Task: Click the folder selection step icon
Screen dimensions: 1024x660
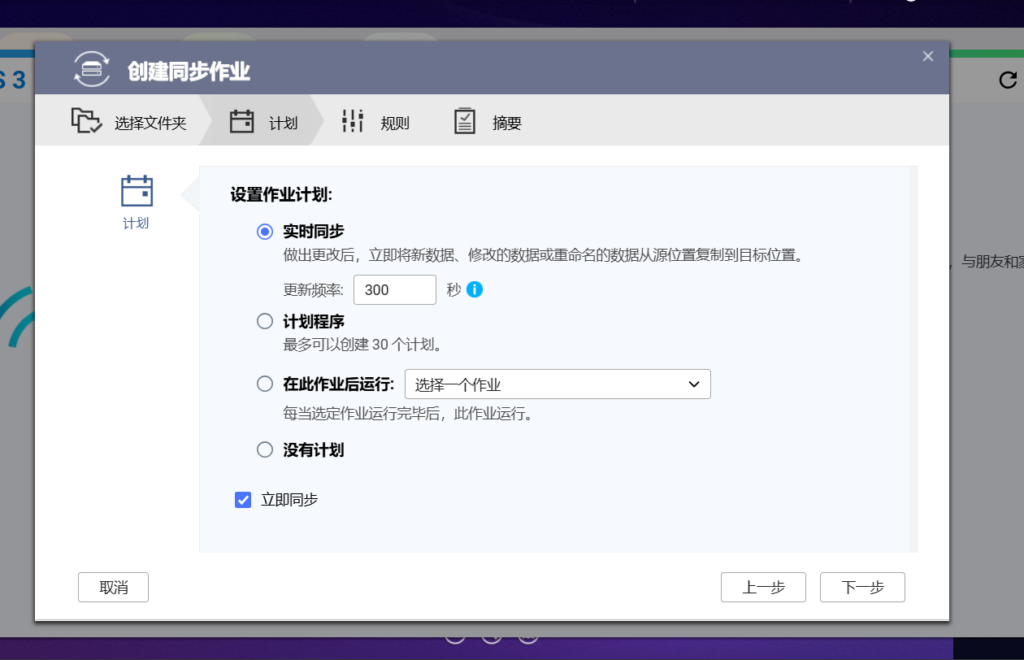Action: click(x=88, y=121)
